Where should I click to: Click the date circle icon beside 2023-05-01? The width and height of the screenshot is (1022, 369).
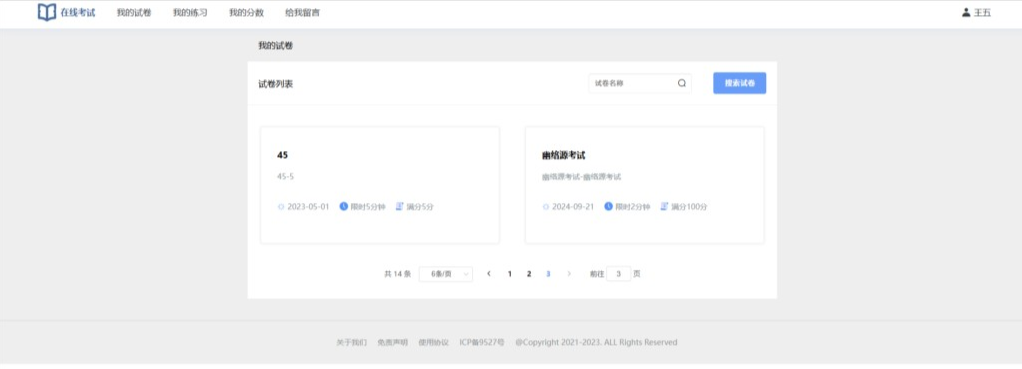[281, 207]
